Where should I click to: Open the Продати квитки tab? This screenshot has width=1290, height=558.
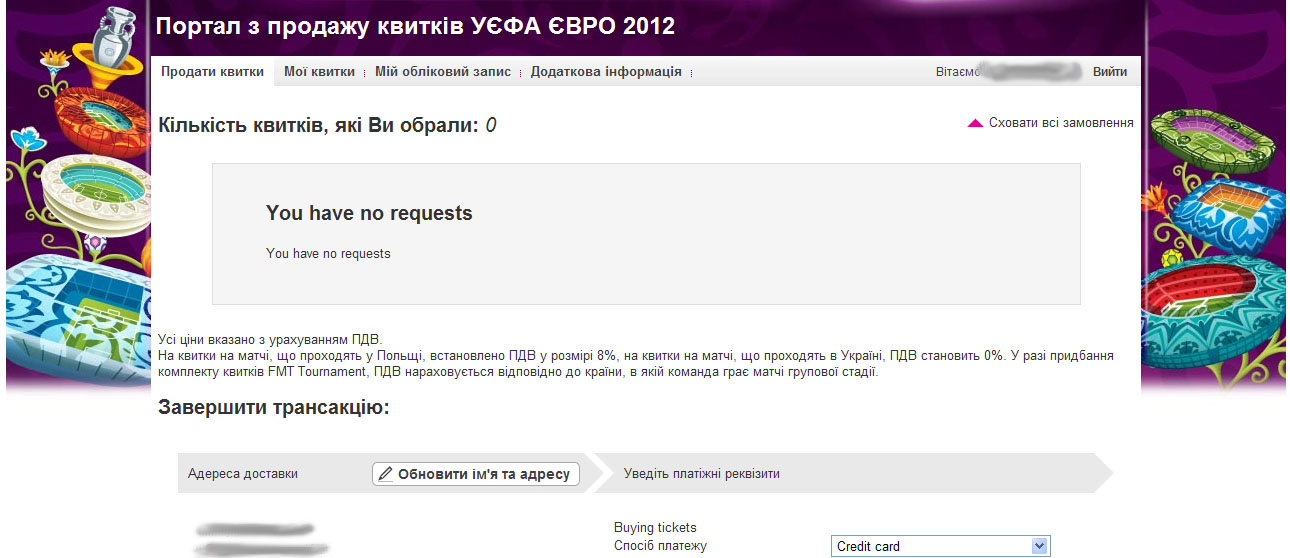pyautogui.click(x=212, y=72)
